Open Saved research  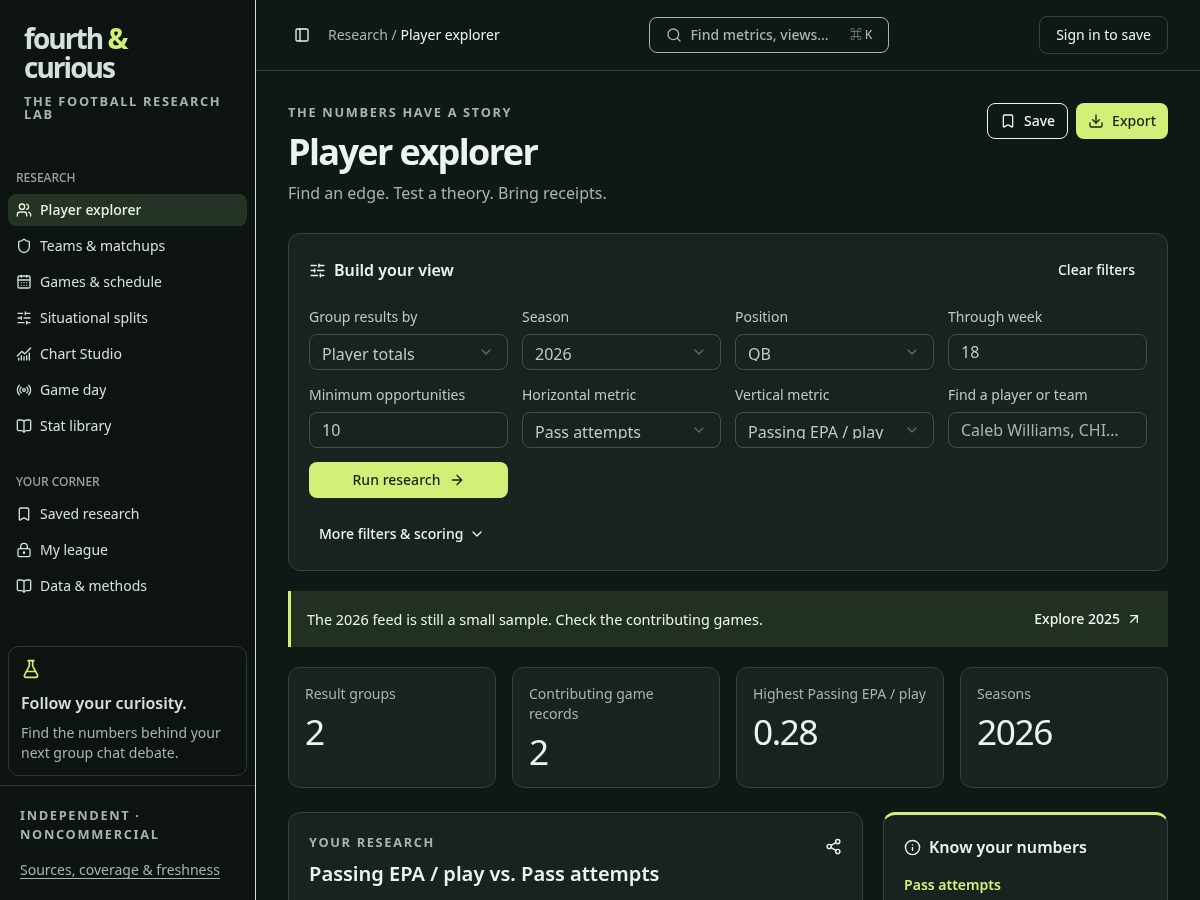(127, 514)
